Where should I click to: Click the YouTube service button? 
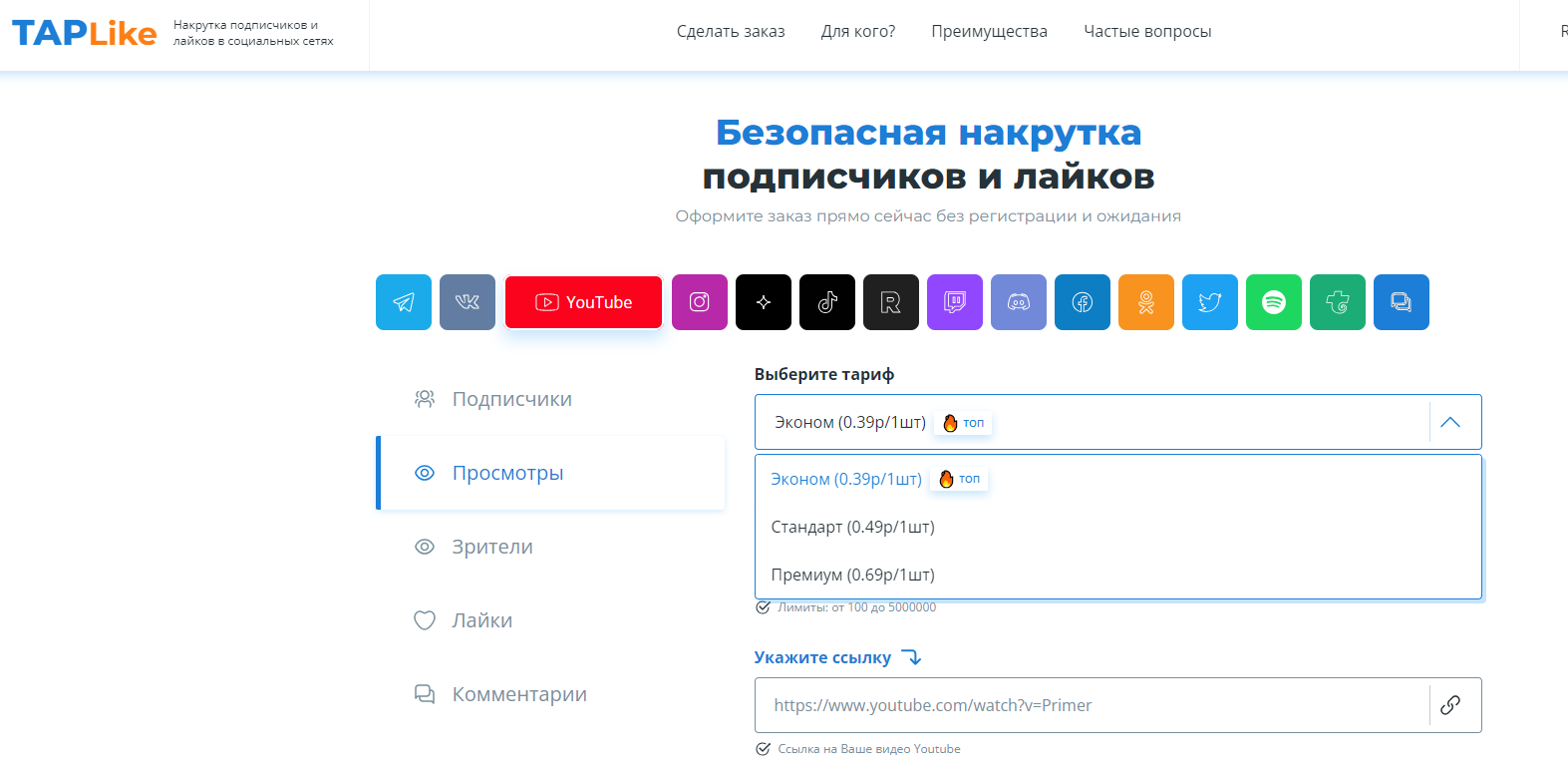coord(583,302)
